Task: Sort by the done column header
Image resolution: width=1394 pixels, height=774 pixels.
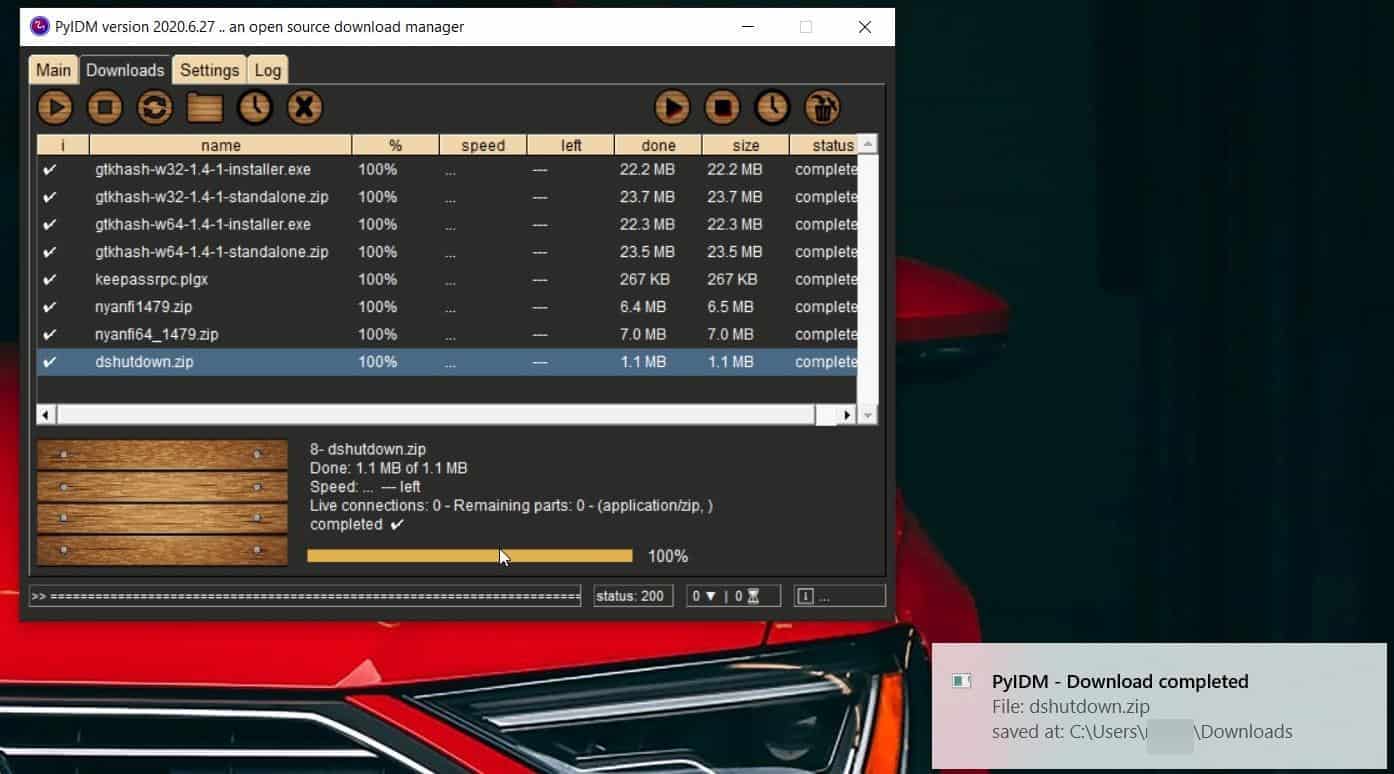Action: click(658, 145)
